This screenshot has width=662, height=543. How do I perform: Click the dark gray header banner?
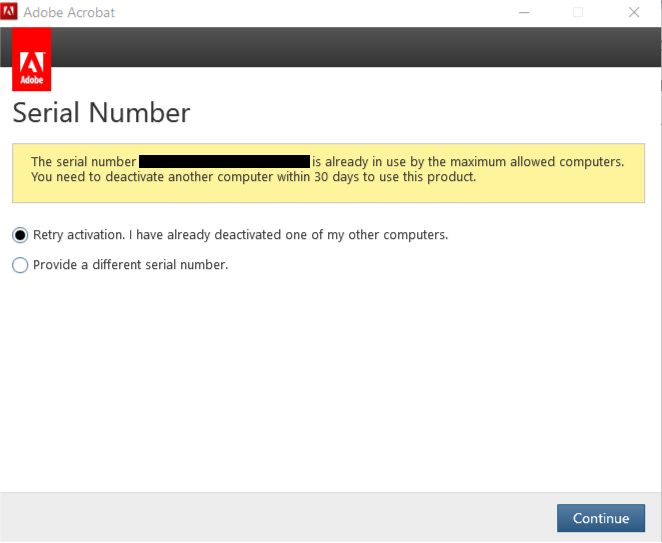pyautogui.click(x=350, y=47)
